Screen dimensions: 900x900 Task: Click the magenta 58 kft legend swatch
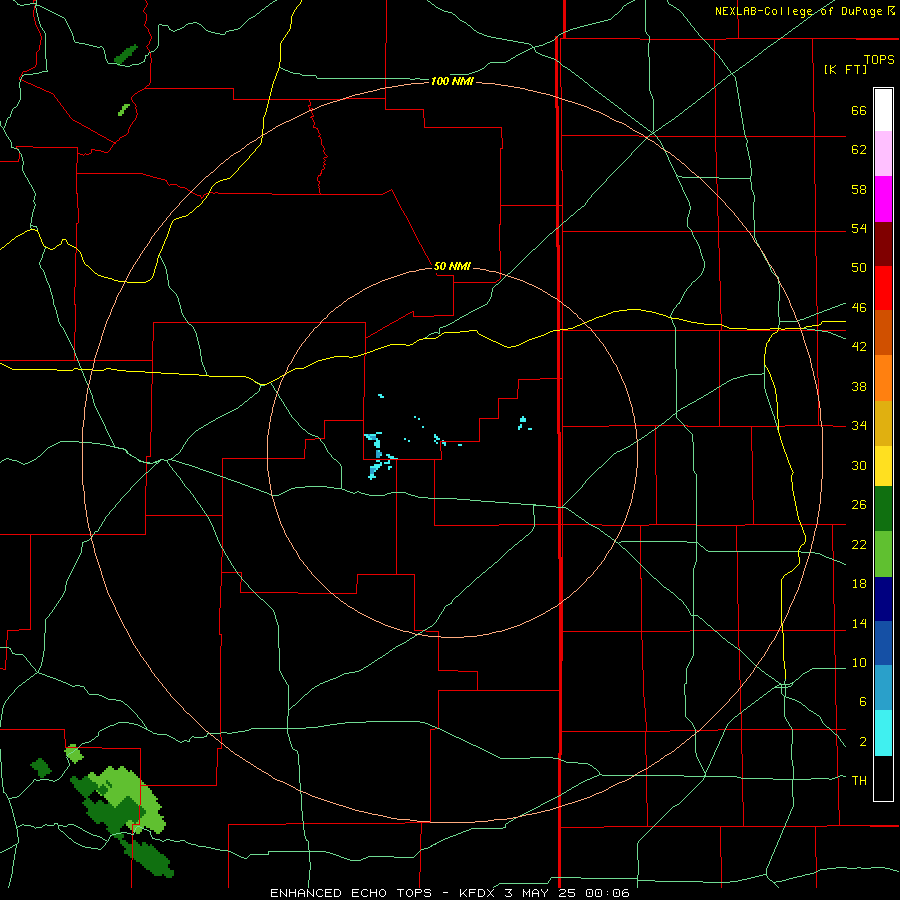click(883, 199)
